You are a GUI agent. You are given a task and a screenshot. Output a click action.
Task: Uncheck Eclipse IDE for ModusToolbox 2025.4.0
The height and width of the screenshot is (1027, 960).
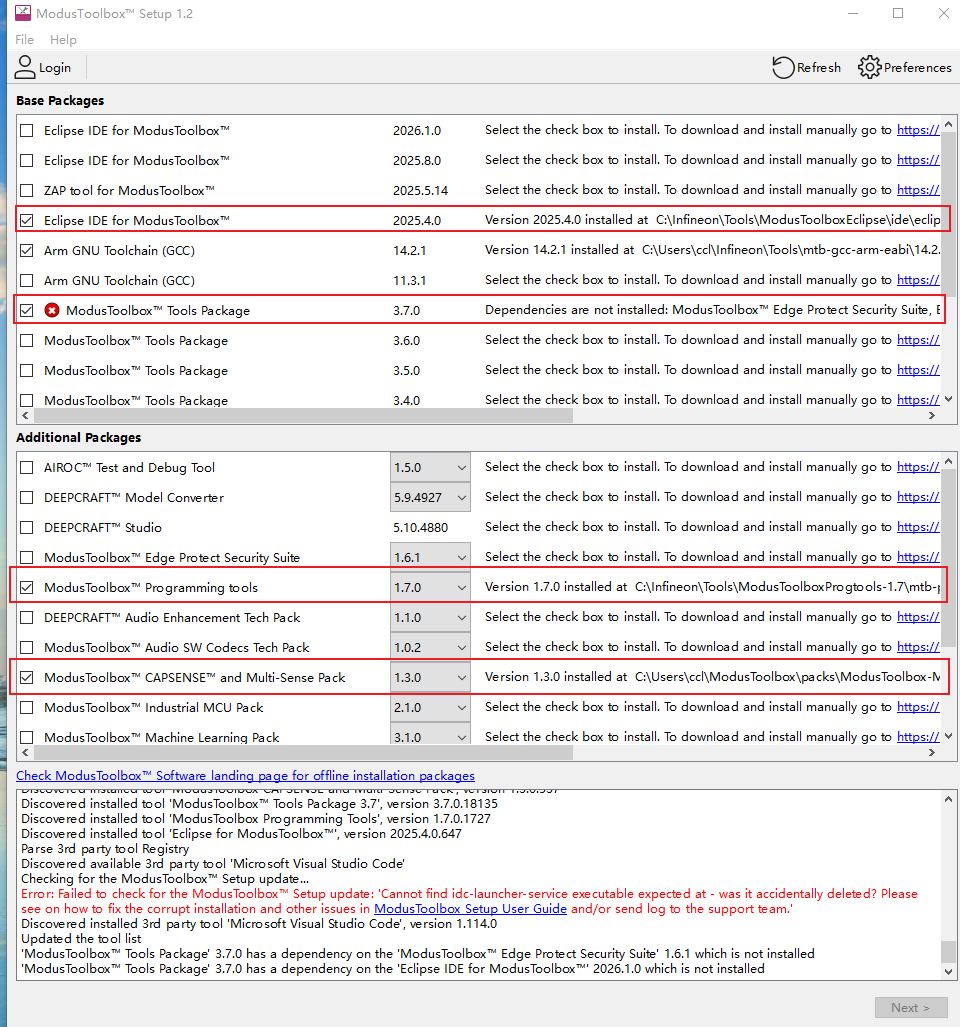27,221
